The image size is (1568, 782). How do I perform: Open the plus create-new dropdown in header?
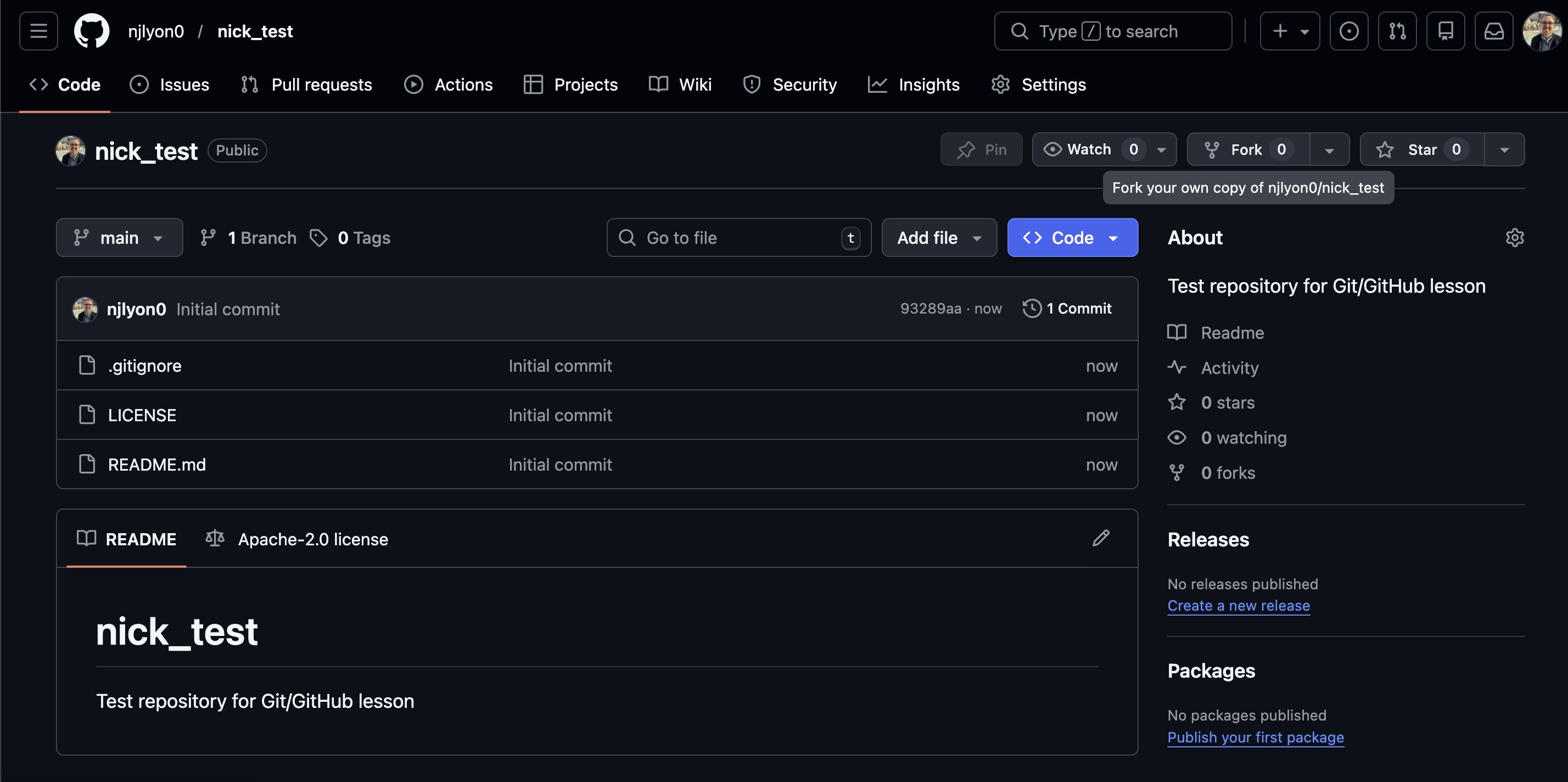pyautogui.click(x=1290, y=31)
